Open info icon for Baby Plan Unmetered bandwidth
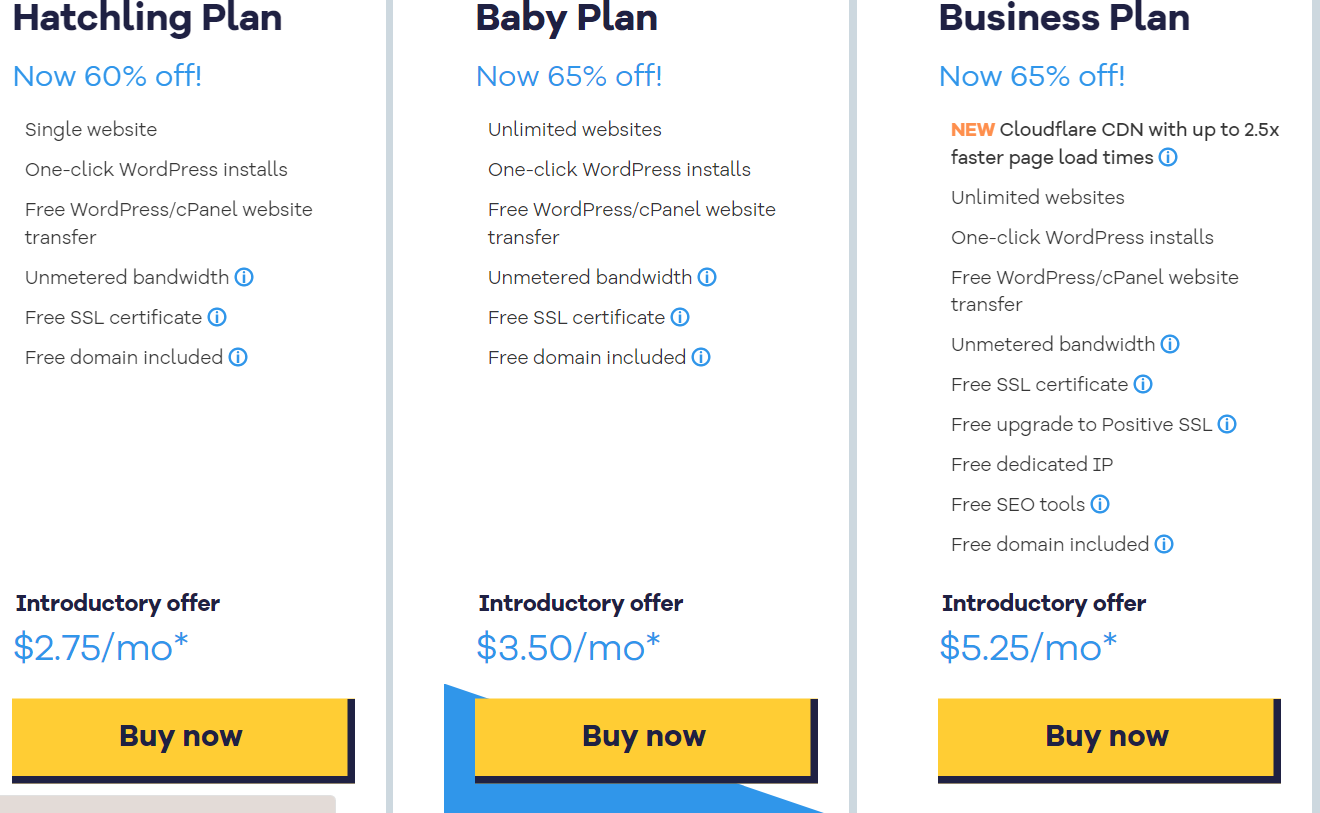1320x813 pixels. pos(707,277)
